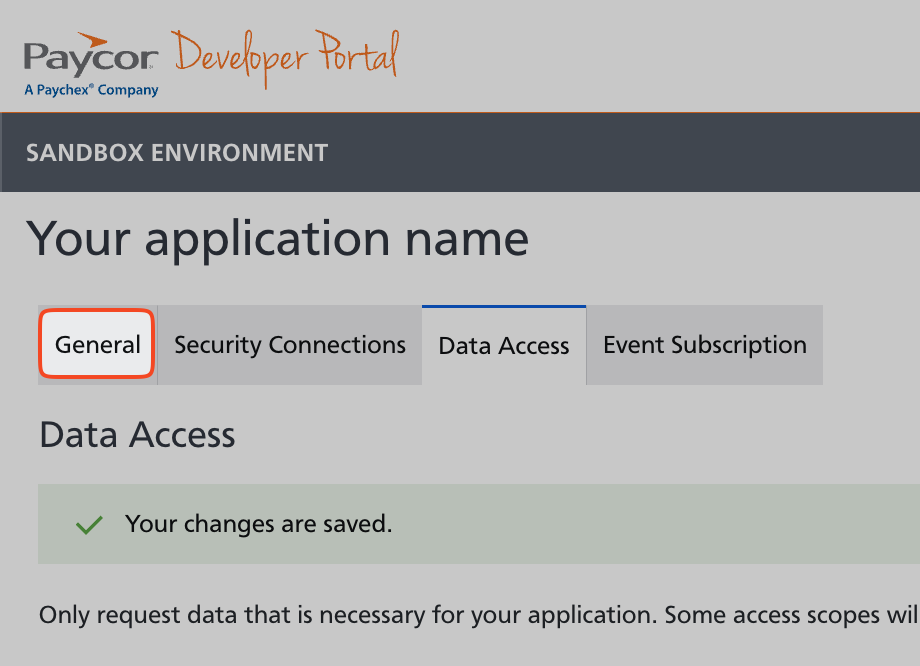Select the Data Access tab
The height and width of the screenshot is (666, 920).
[504, 346]
